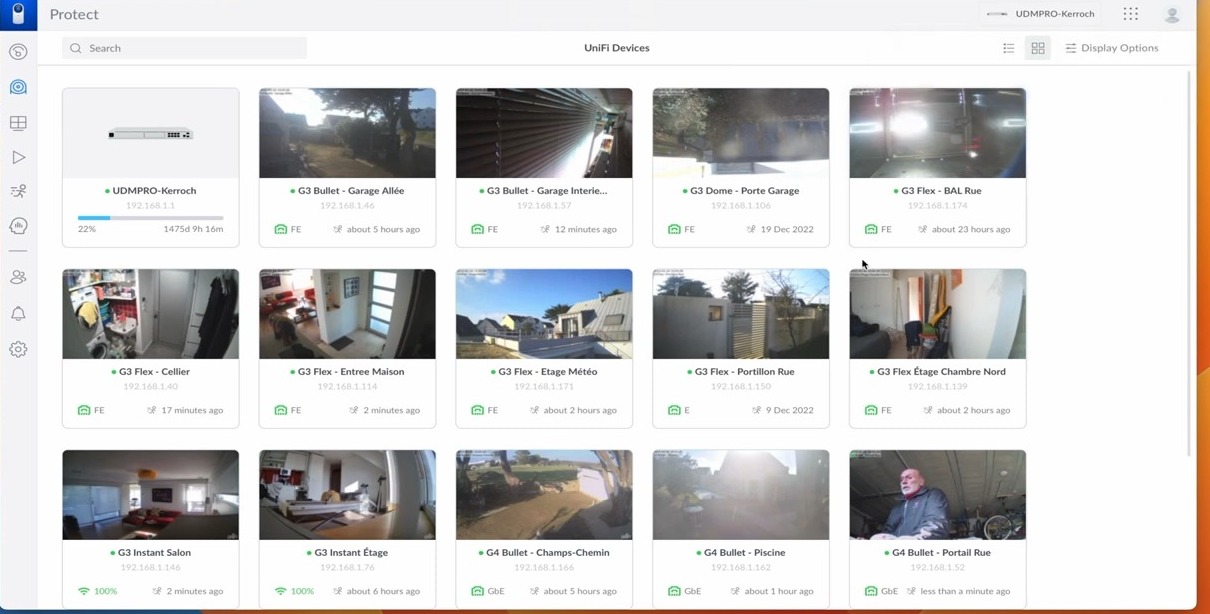Open the system statistics sidebar icon
This screenshot has width=1210, height=614.
[18, 226]
